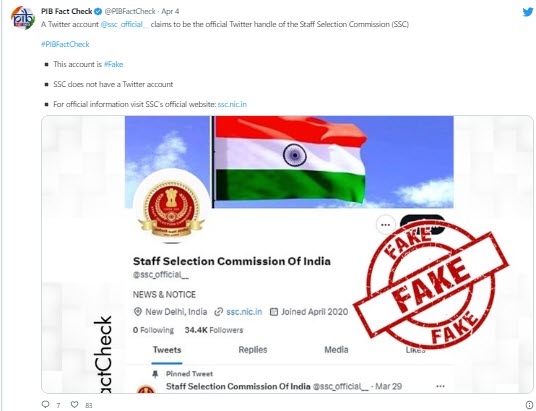Screen dimensions: 536x411
Task: Switch to the Tweets tab
Action: (167, 350)
